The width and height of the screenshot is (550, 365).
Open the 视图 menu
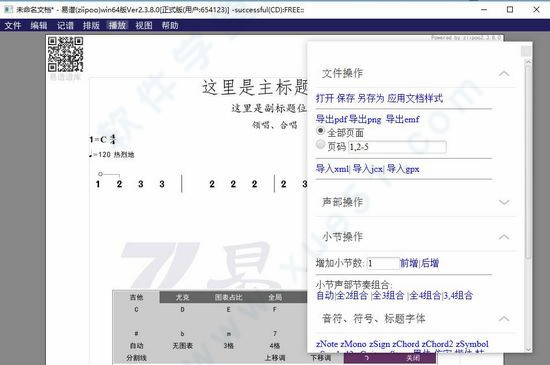click(144, 26)
